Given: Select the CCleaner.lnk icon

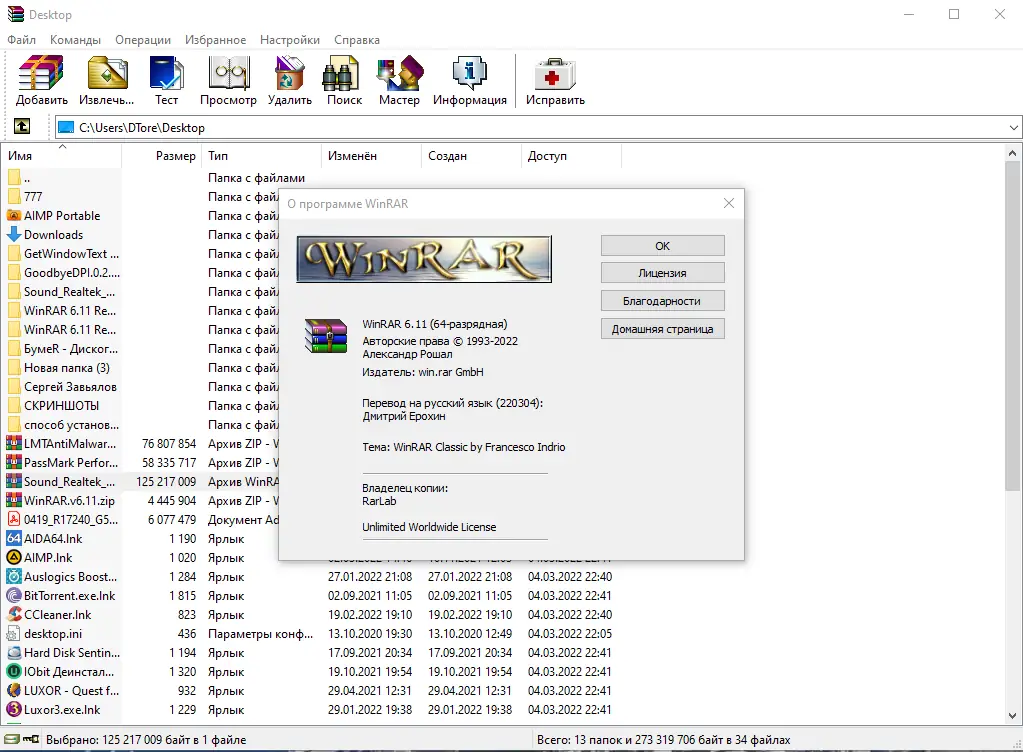Looking at the screenshot, I should (x=14, y=614).
